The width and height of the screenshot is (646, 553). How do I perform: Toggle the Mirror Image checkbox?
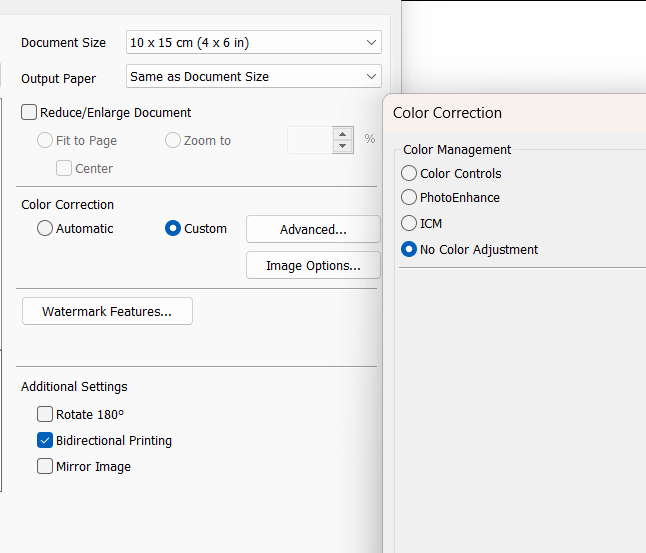(x=45, y=466)
